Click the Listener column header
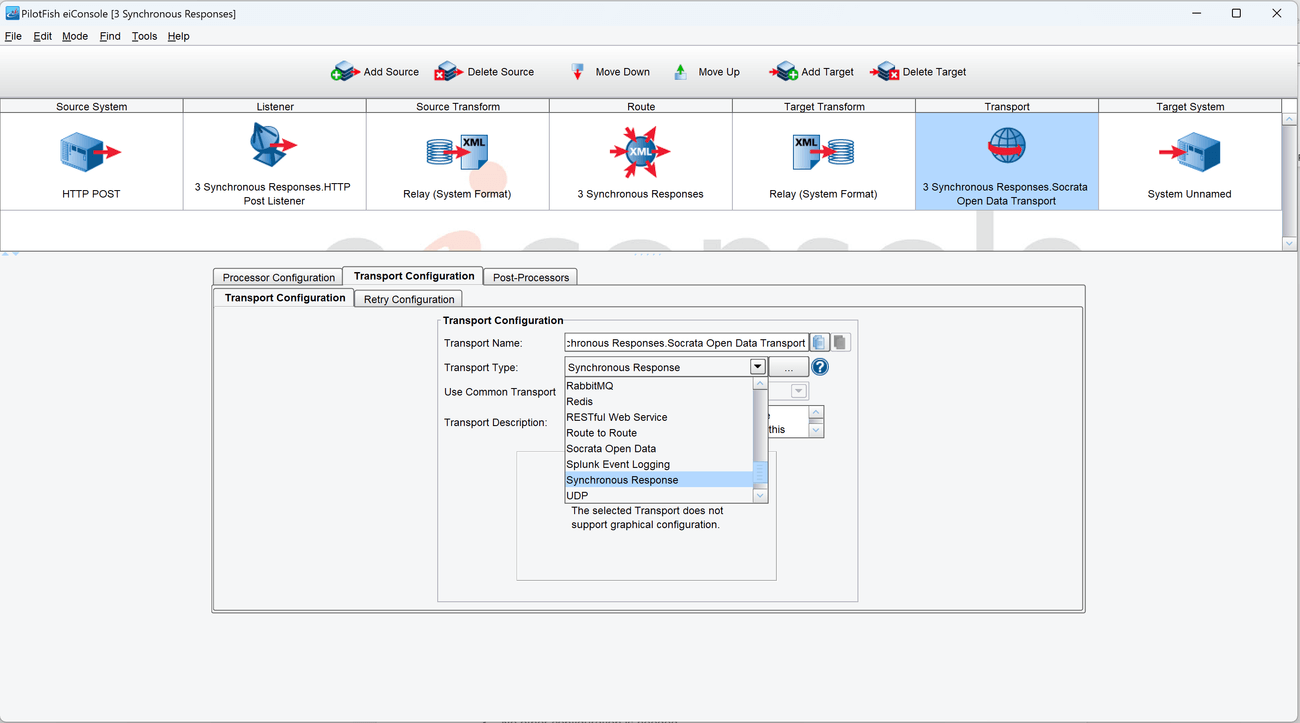 [x=275, y=106]
